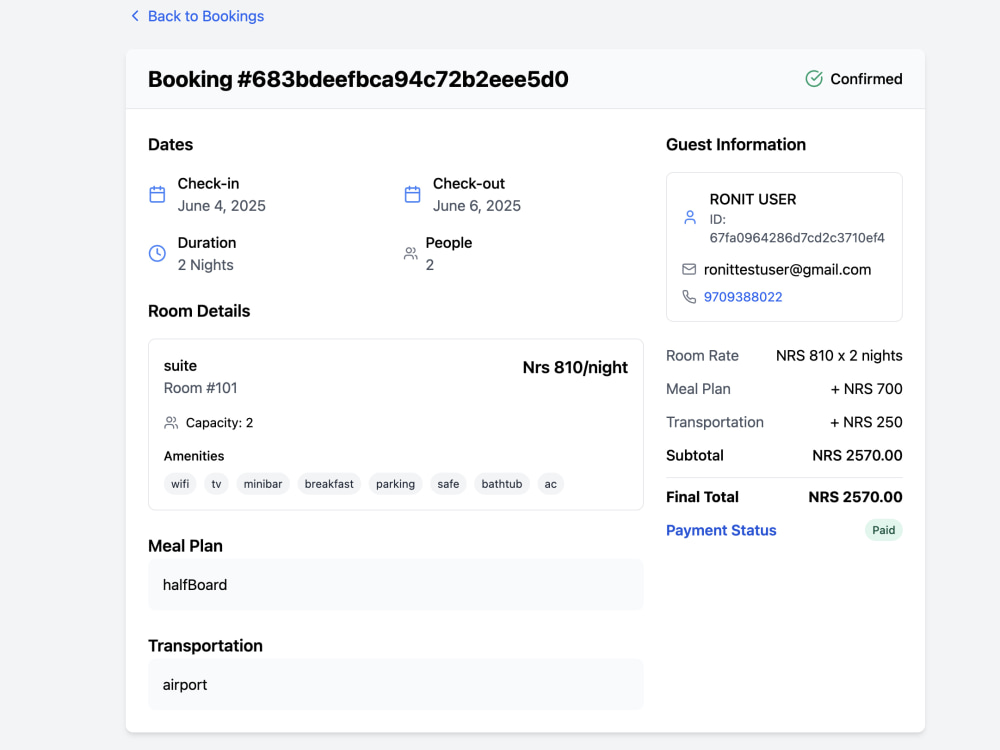Click the Amenities label

[194, 456]
